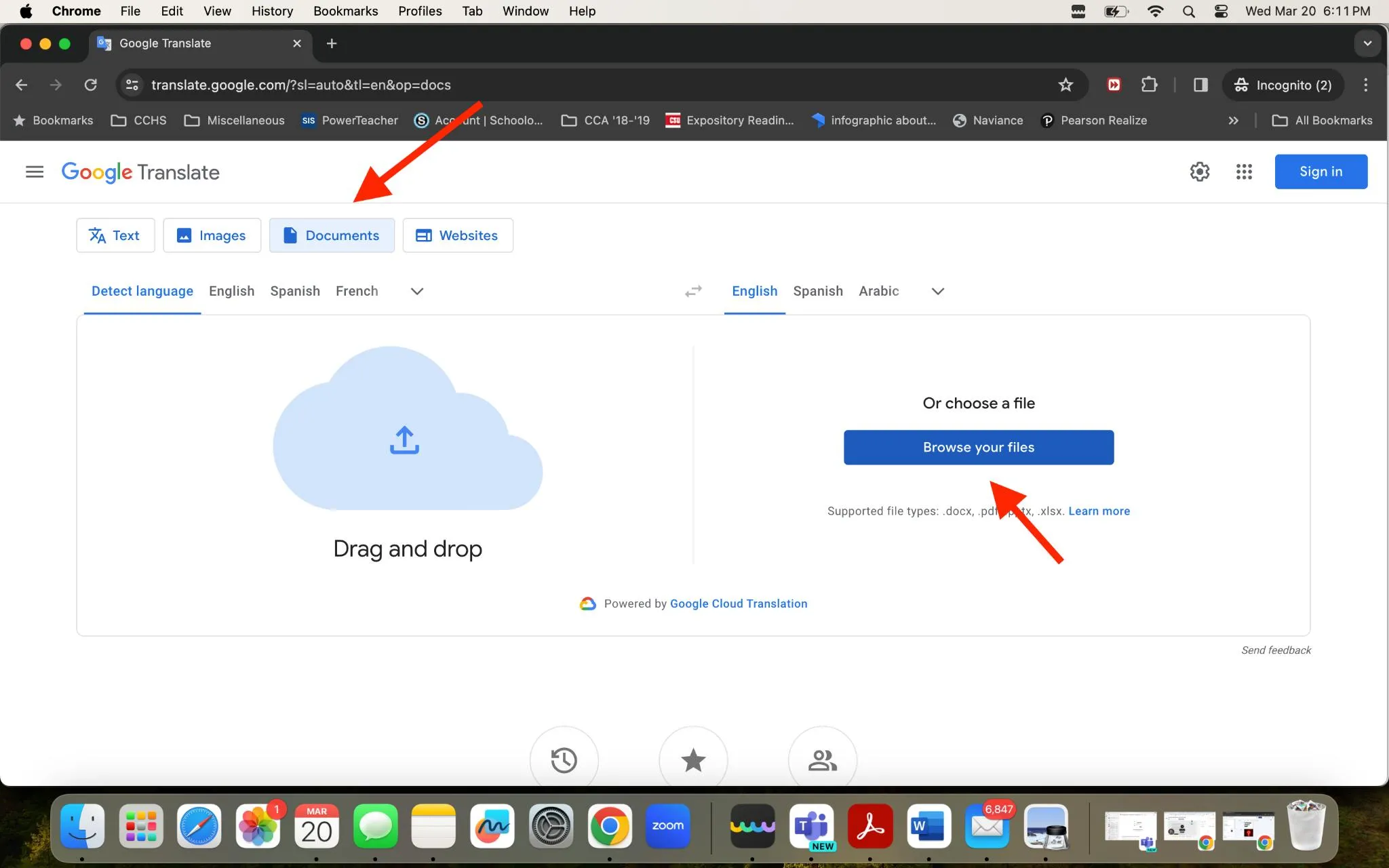Image resolution: width=1389 pixels, height=868 pixels.
Task: Select Spanish as source language
Action: [x=295, y=291]
